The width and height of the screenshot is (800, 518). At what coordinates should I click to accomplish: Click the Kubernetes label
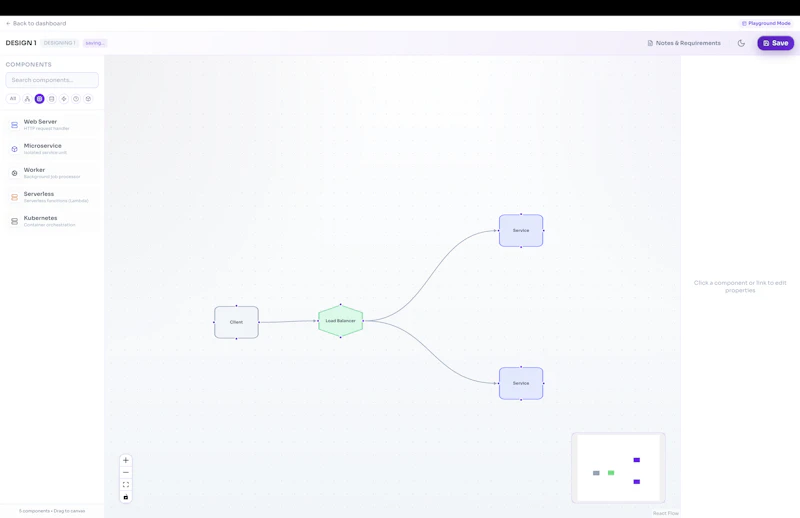(x=40, y=217)
